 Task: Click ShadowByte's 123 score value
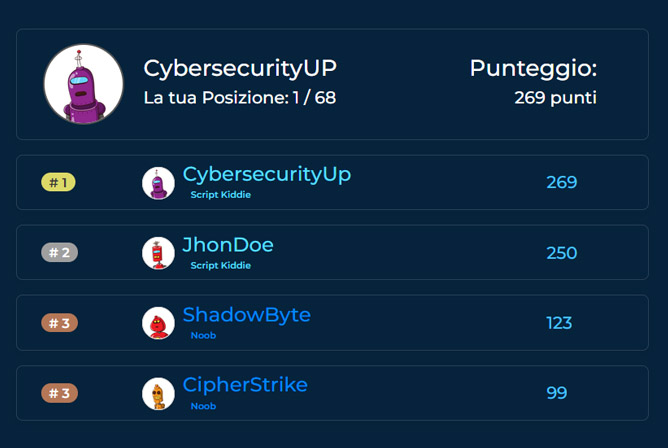(559, 323)
